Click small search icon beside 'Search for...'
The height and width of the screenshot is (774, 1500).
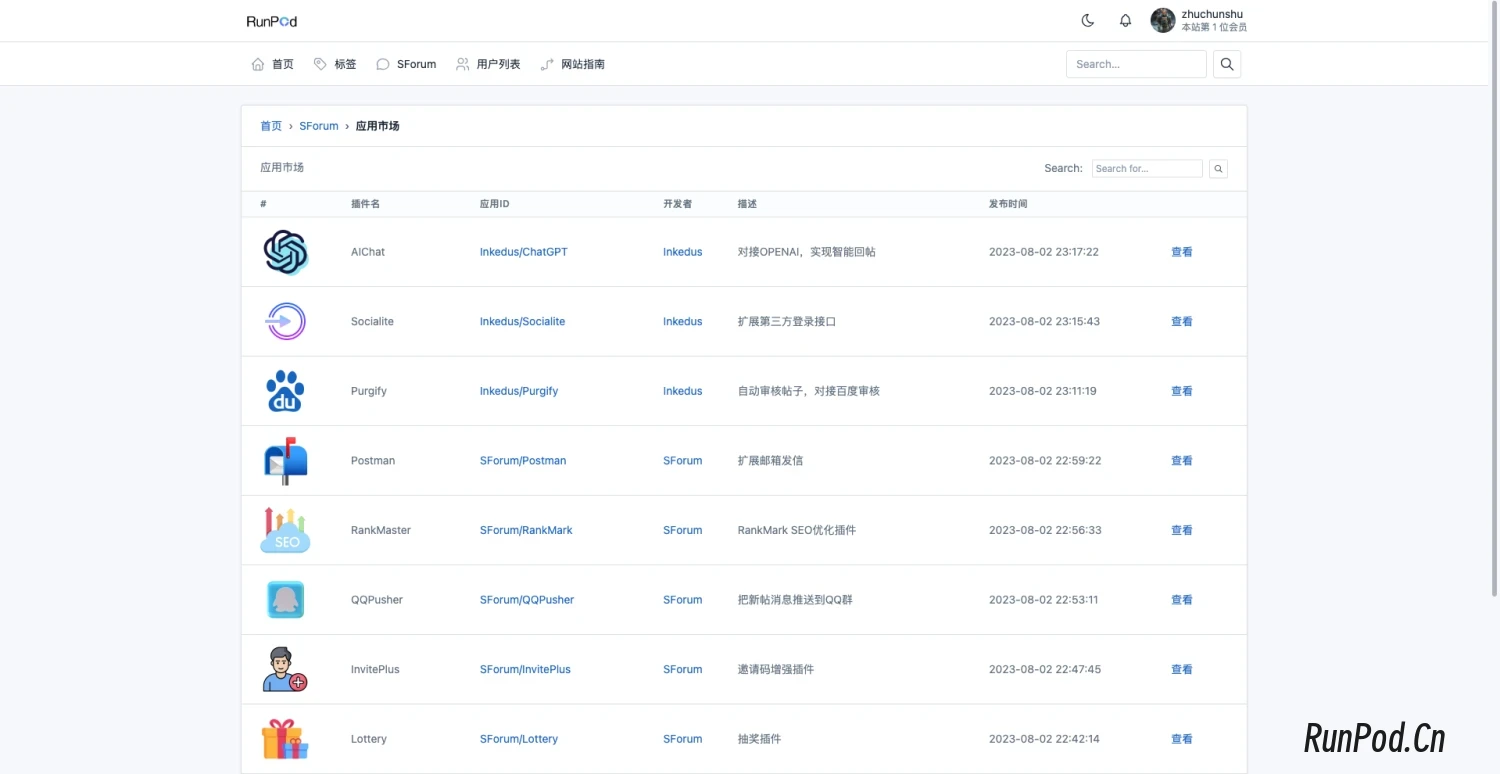coord(1218,169)
